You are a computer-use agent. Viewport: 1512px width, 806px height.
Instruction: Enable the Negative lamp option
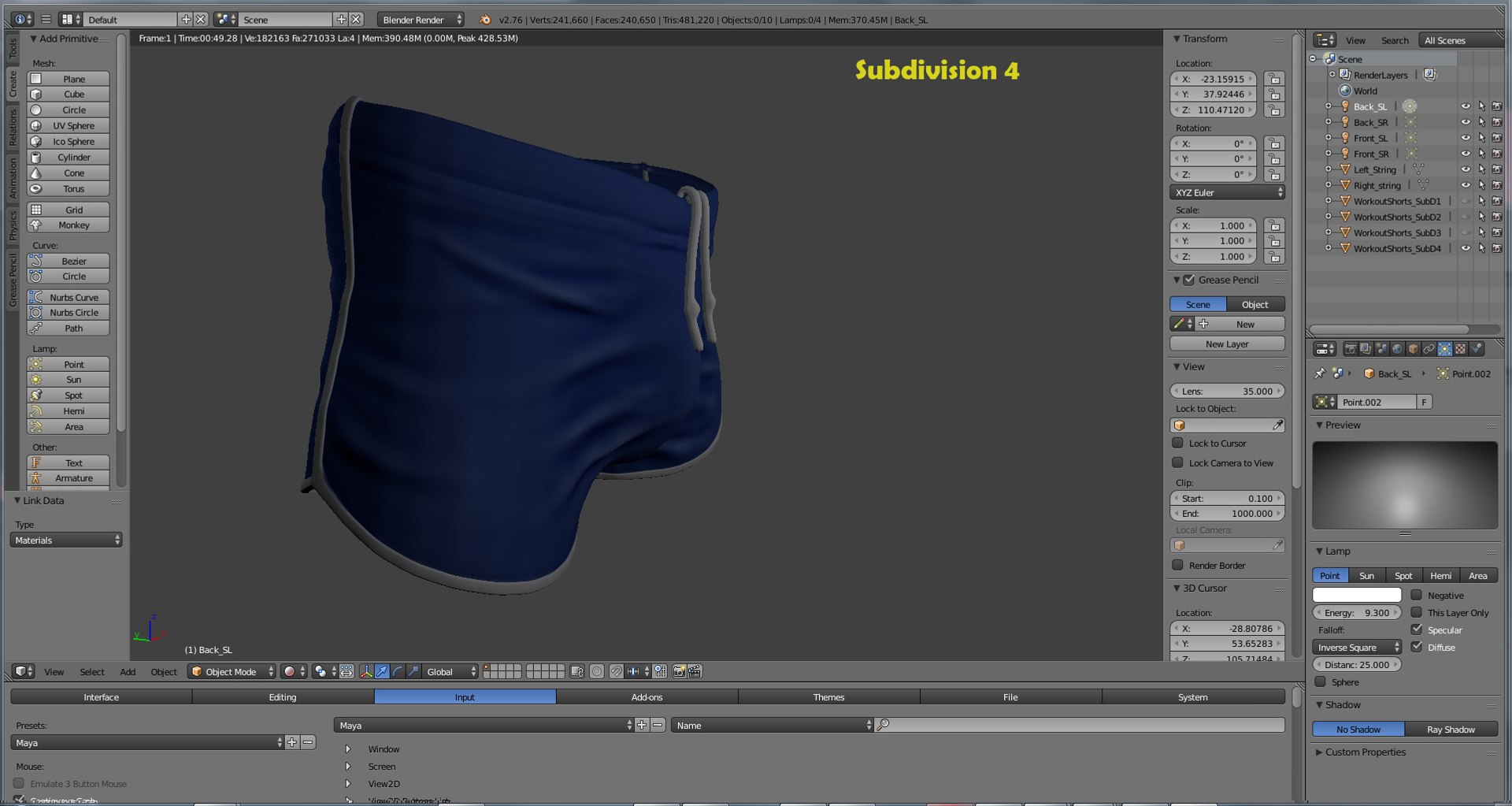point(1417,595)
